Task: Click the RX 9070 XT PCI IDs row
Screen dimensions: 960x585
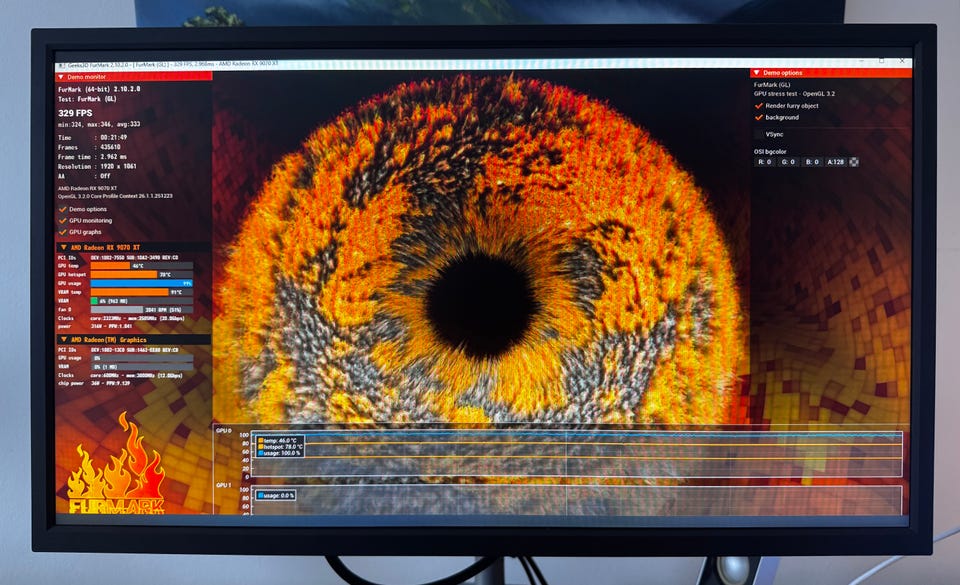Action: pyautogui.click(x=118, y=258)
